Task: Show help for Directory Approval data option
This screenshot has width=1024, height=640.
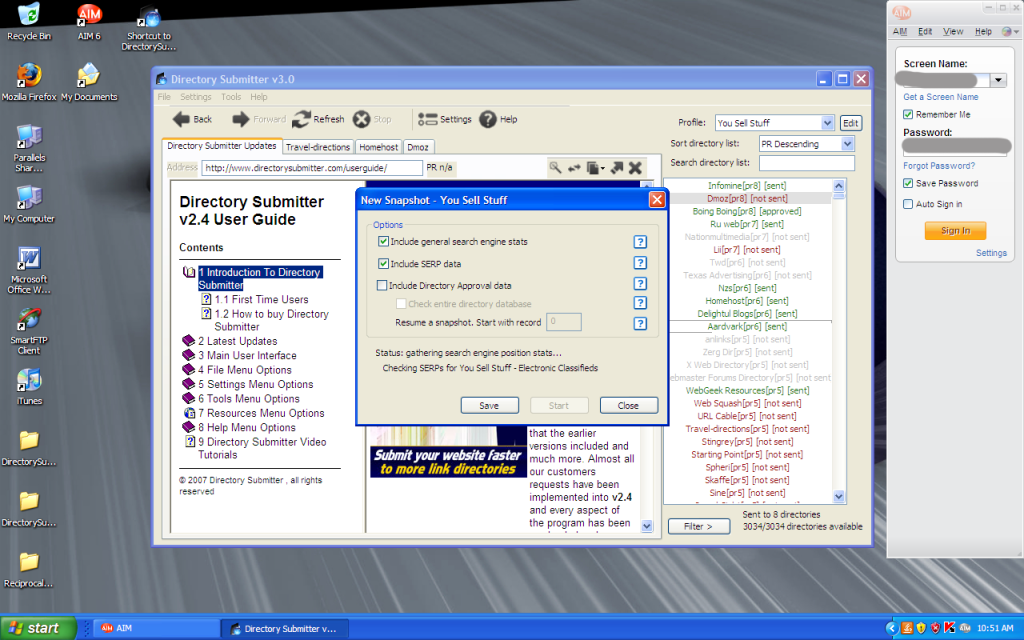Action: [640, 283]
